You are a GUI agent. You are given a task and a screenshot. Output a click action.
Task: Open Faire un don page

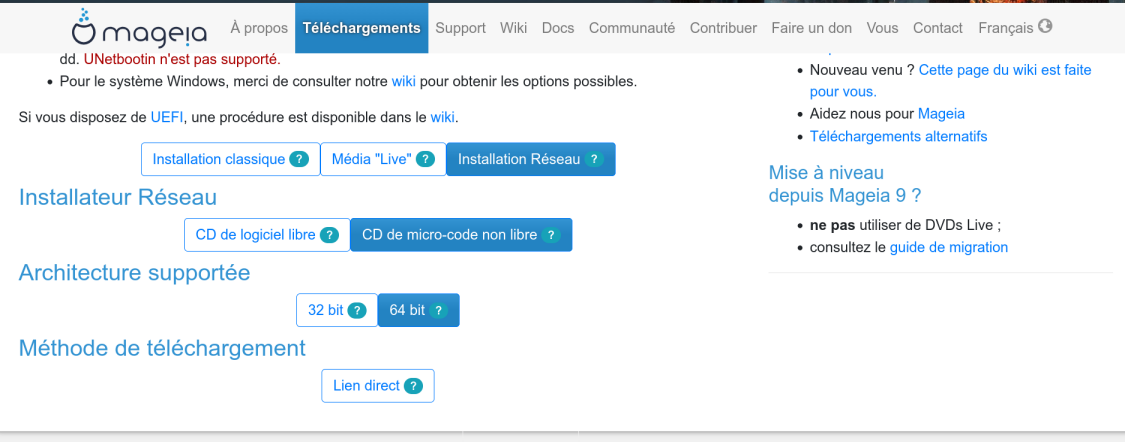(x=811, y=28)
